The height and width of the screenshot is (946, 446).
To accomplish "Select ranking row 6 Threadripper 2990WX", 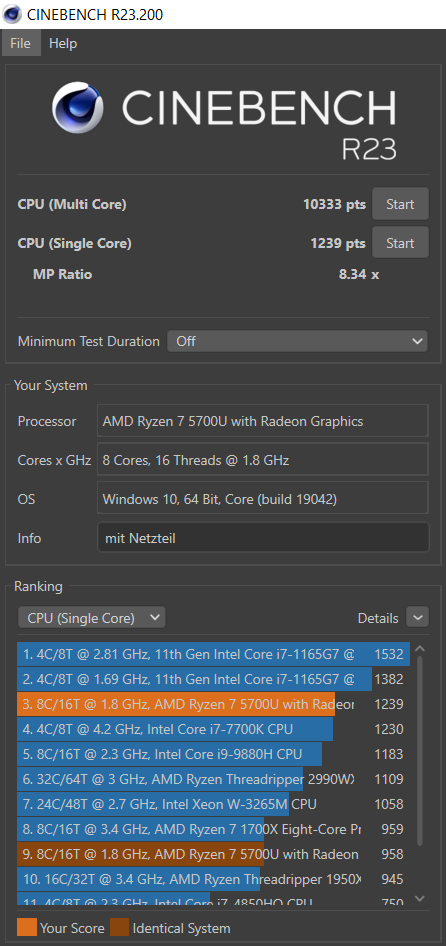I will pyautogui.click(x=214, y=779).
